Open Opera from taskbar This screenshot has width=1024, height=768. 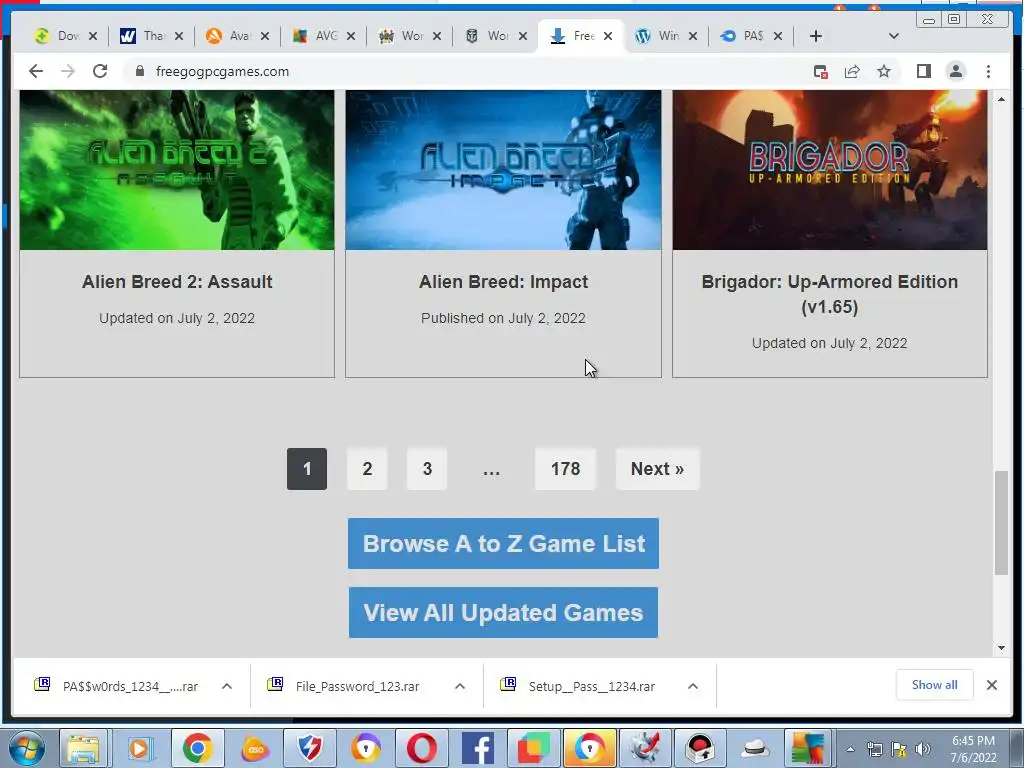[x=422, y=748]
